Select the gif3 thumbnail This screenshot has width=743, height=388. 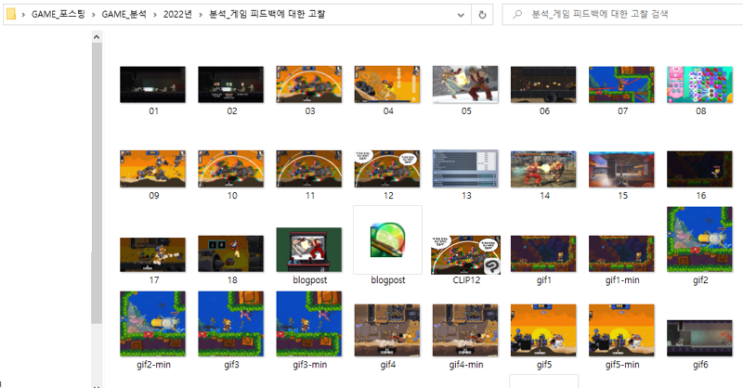(231, 324)
